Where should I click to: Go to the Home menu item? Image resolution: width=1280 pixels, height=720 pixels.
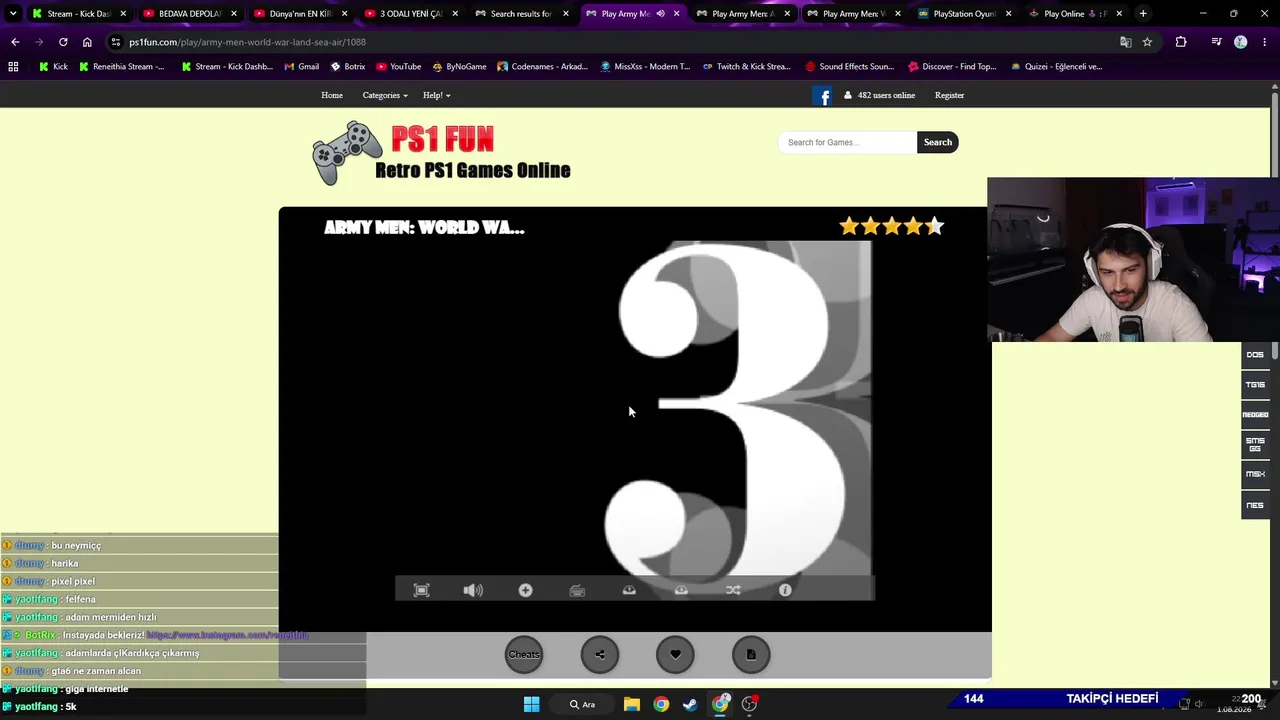332,95
